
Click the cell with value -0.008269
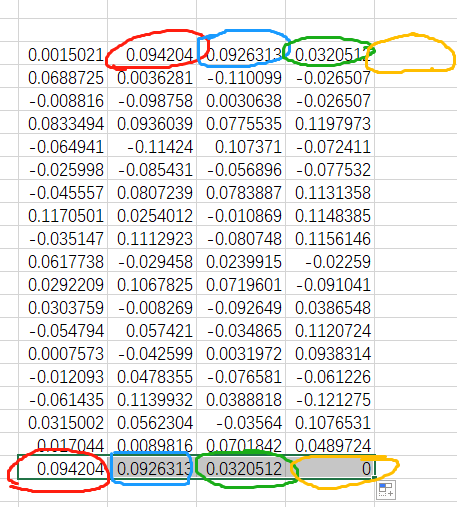[x=152, y=306]
